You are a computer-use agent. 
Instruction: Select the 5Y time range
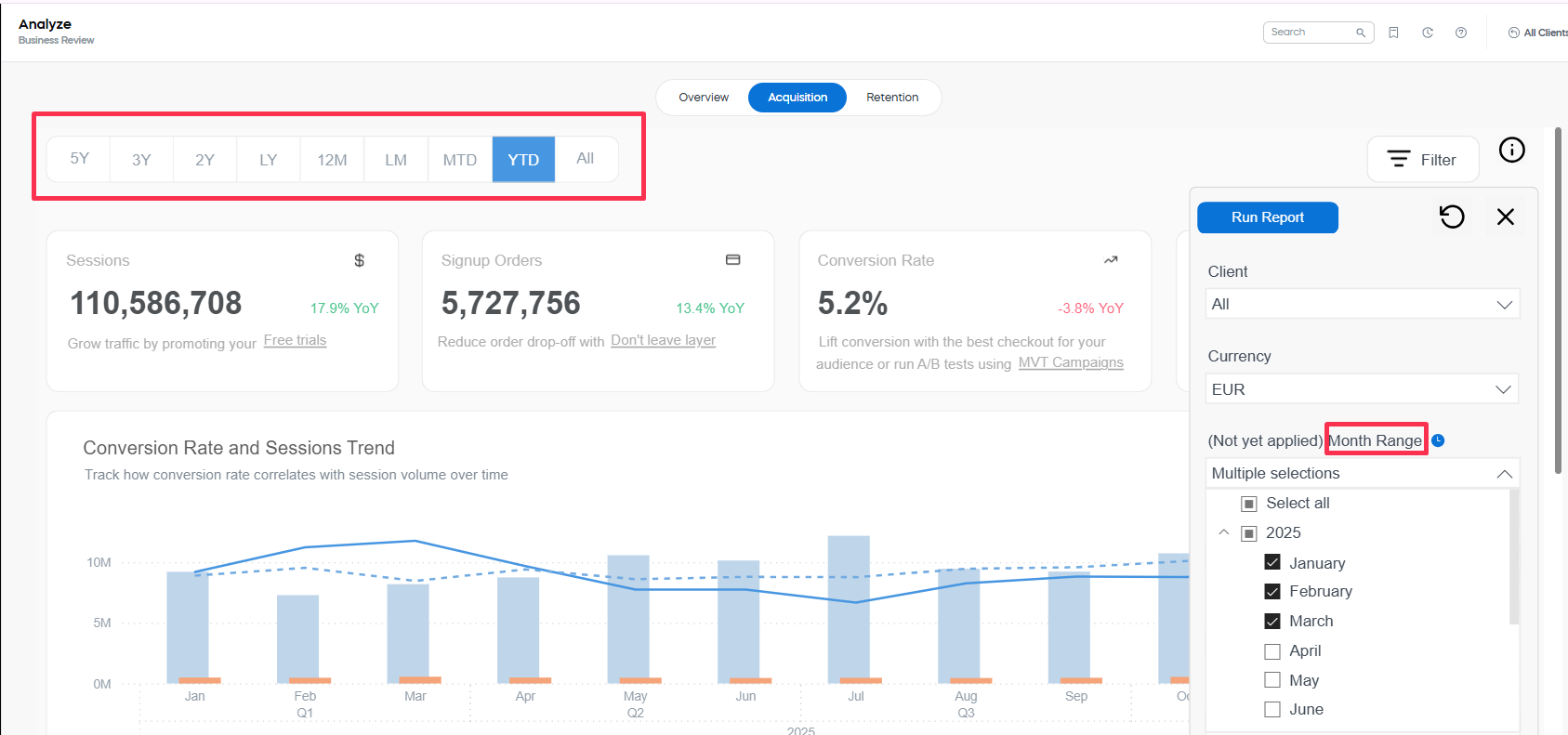tap(80, 159)
